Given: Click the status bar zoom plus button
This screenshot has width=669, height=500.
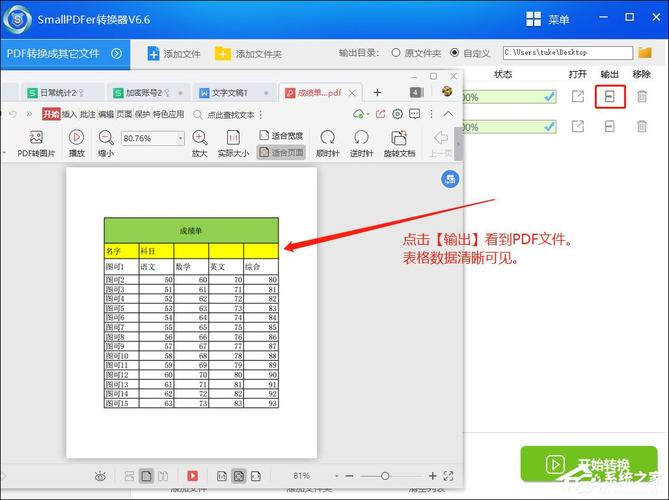Looking at the screenshot, I should tap(432, 476).
